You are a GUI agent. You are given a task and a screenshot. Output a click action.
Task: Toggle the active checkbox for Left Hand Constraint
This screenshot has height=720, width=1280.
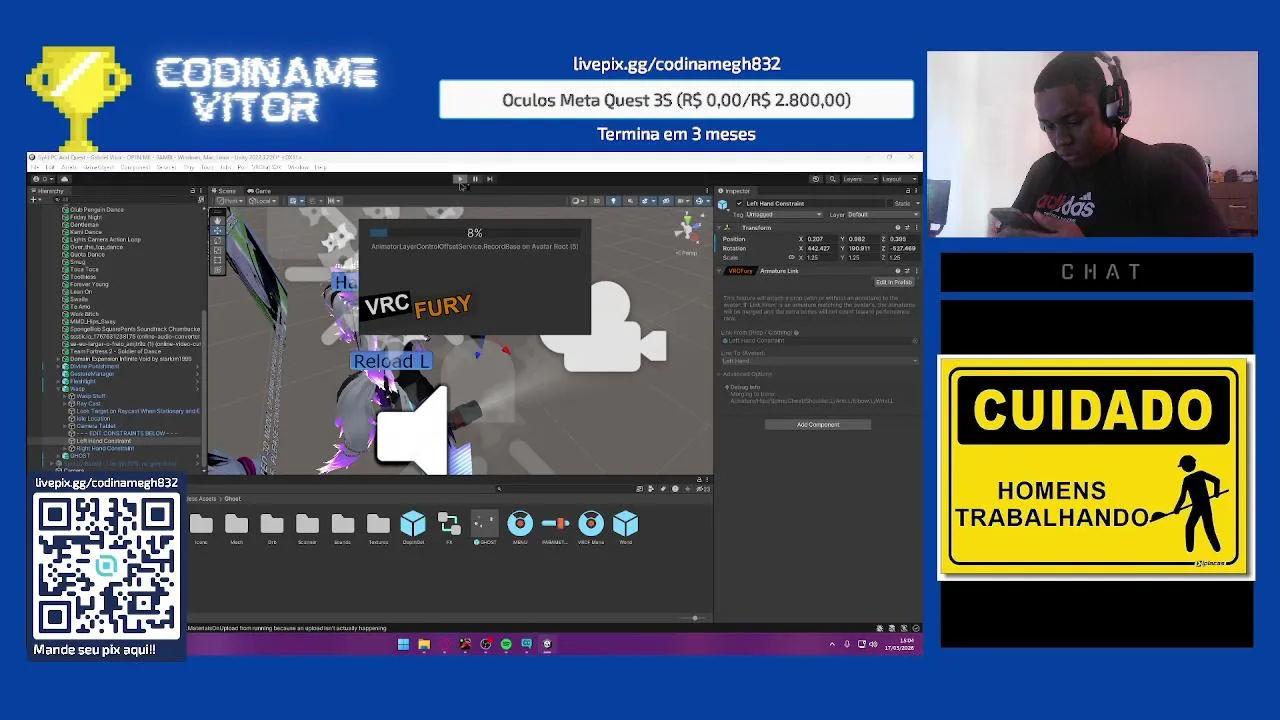tap(739, 203)
